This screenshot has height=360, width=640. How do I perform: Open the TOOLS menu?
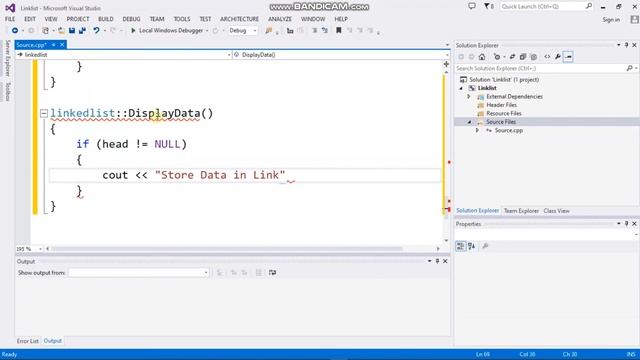pos(182,19)
